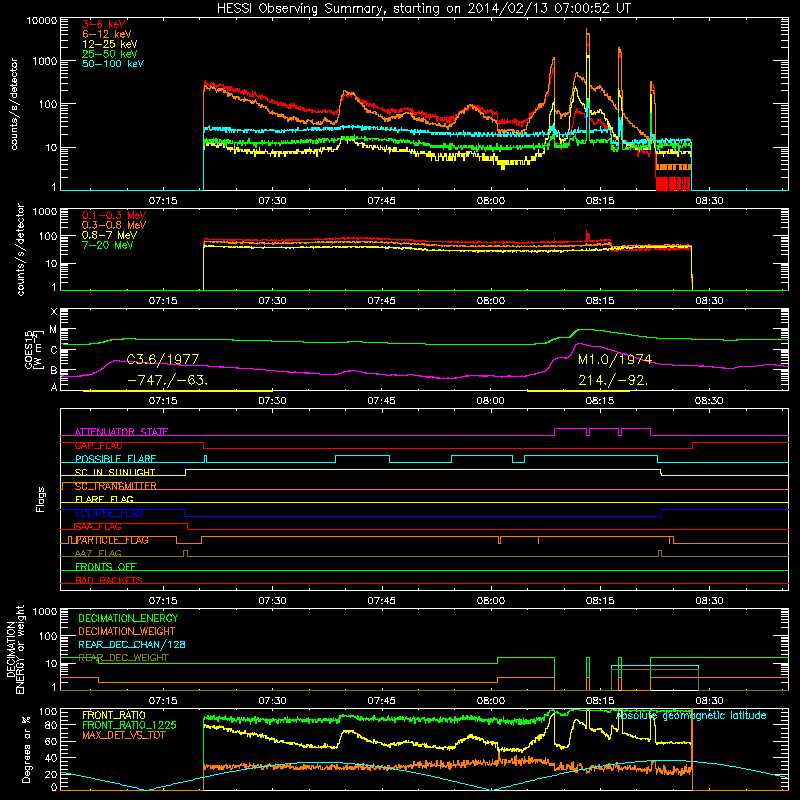Select the ATTENUATOR_STATE flag label
This screenshot has width=800, height=800.
121,432
